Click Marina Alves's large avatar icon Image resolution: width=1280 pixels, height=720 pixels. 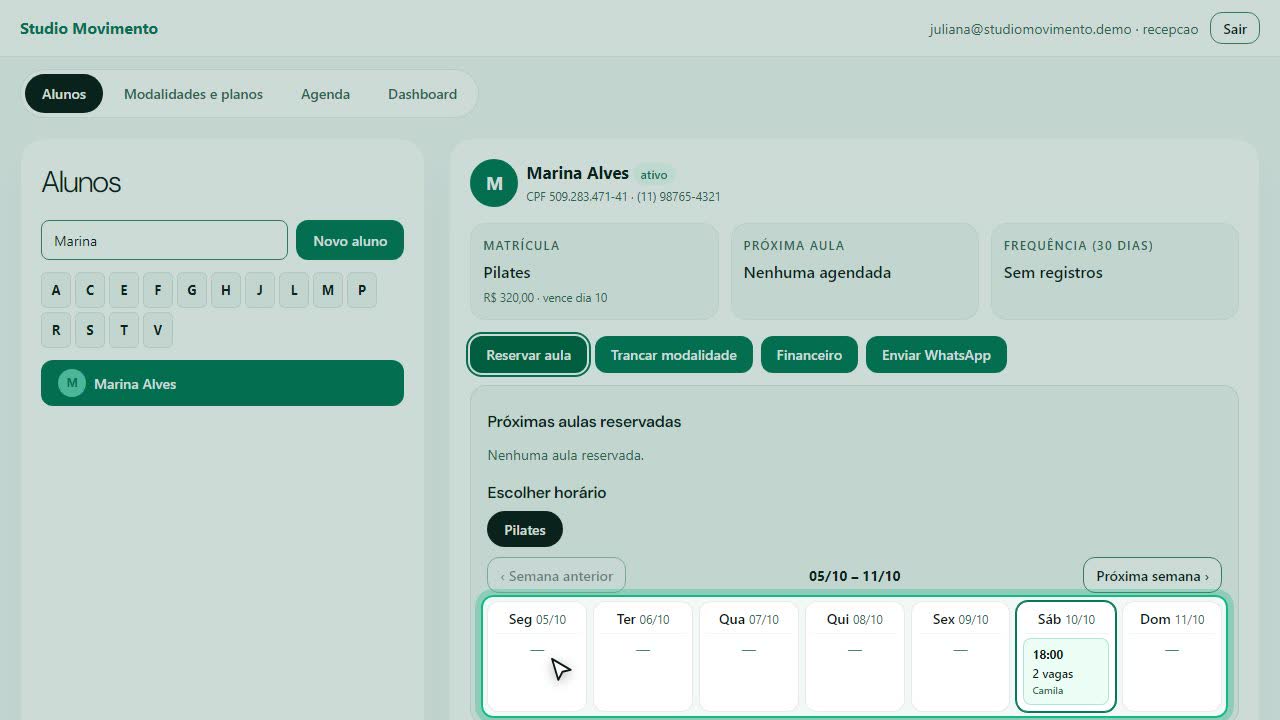(x=494, y=183)
